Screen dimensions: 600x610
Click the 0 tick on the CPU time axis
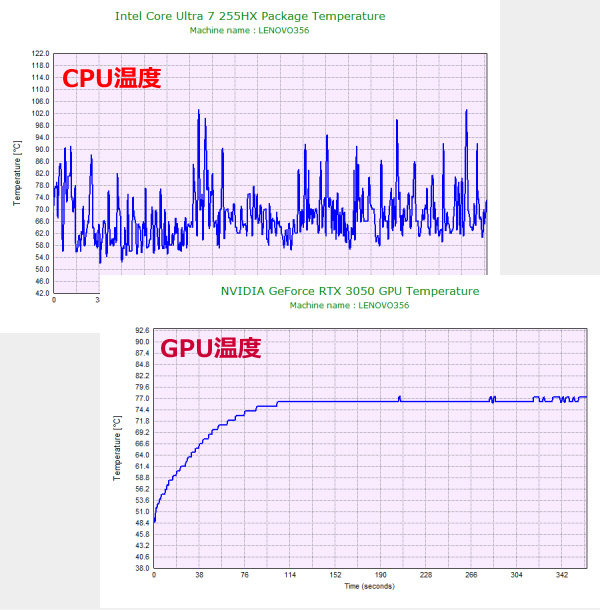pyautogui.click(x=54, y=300)
